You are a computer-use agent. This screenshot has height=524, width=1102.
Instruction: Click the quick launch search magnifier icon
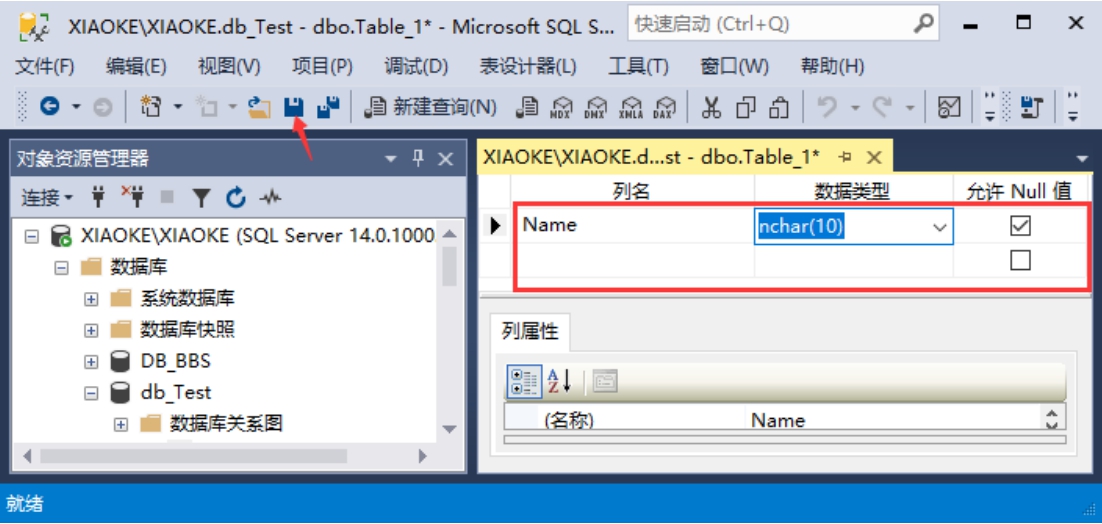(922, 25)
